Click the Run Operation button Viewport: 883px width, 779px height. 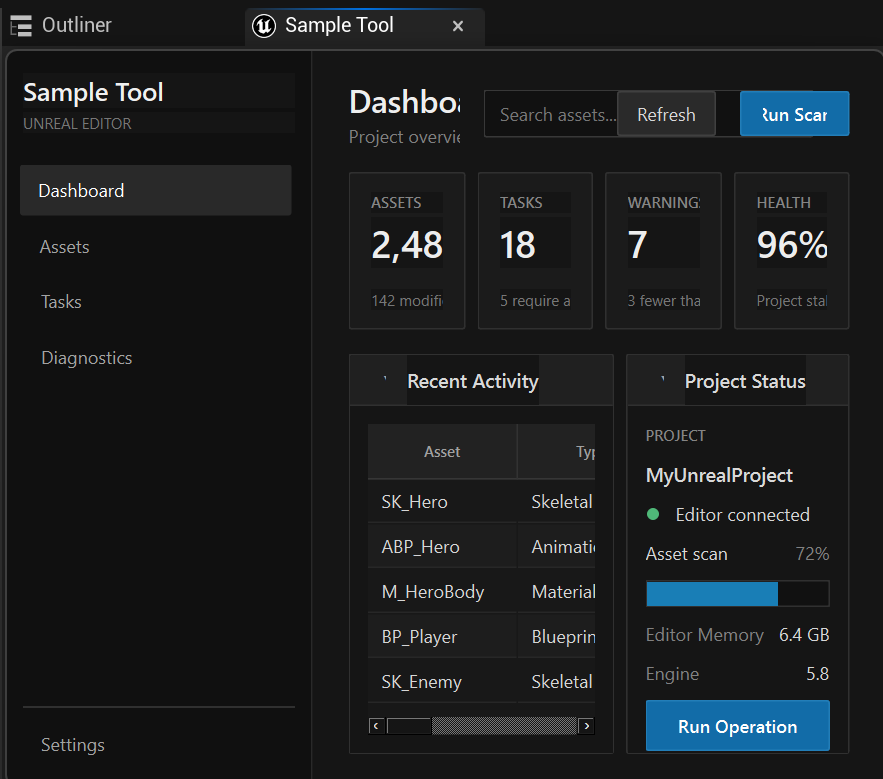(x=738, y=725)
